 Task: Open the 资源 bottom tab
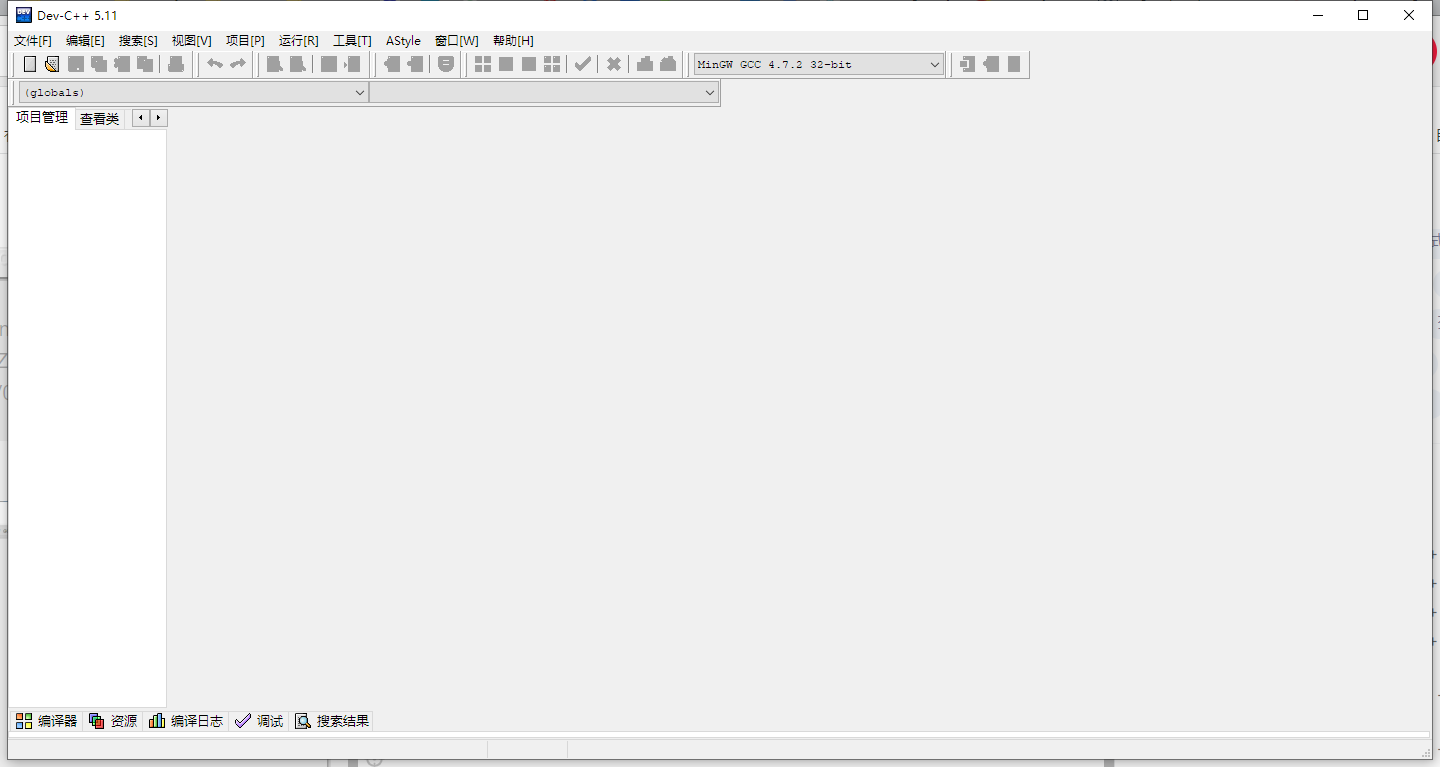point(113,721)
